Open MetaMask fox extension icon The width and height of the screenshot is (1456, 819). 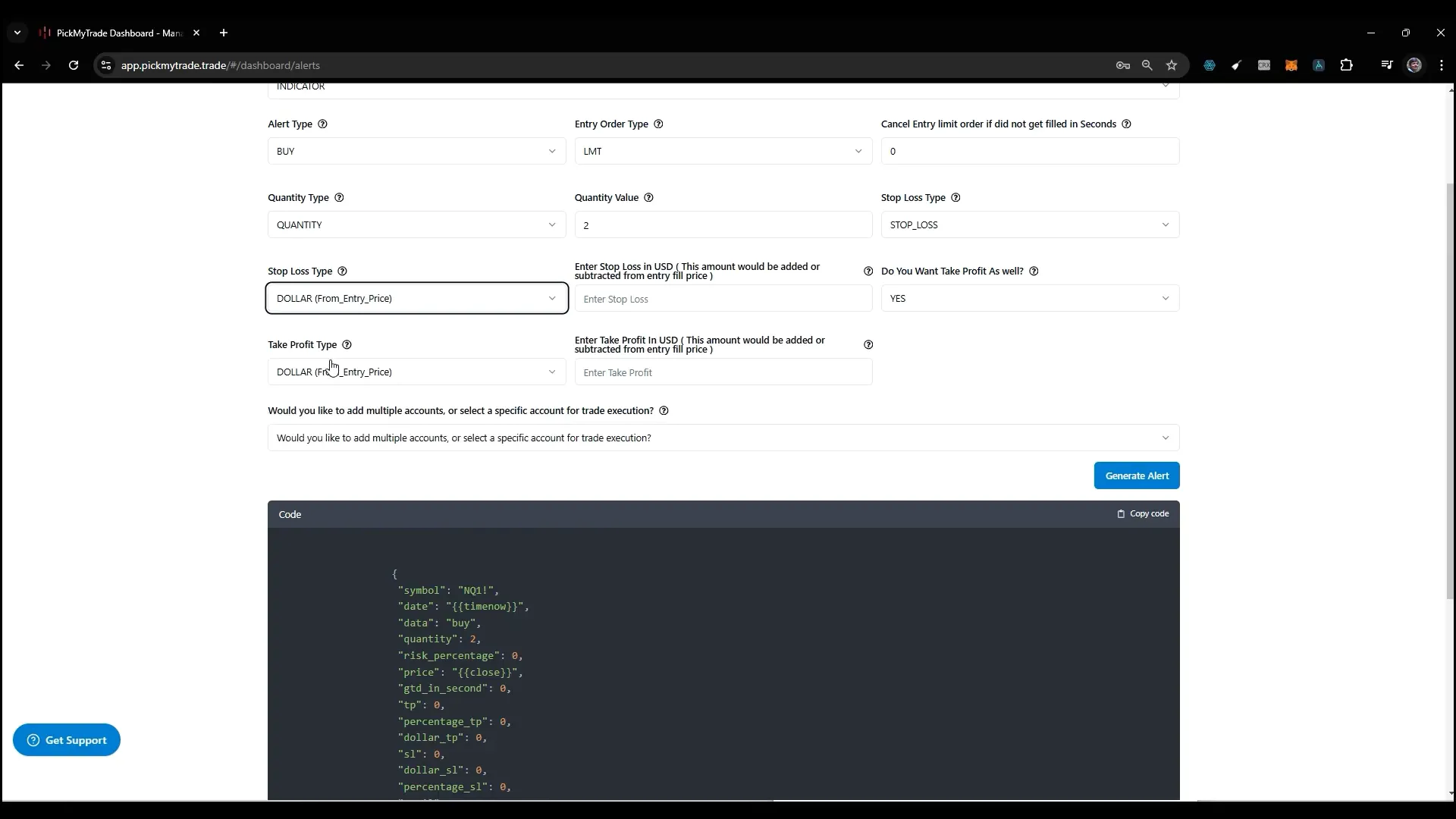(x=1291, y=65)
